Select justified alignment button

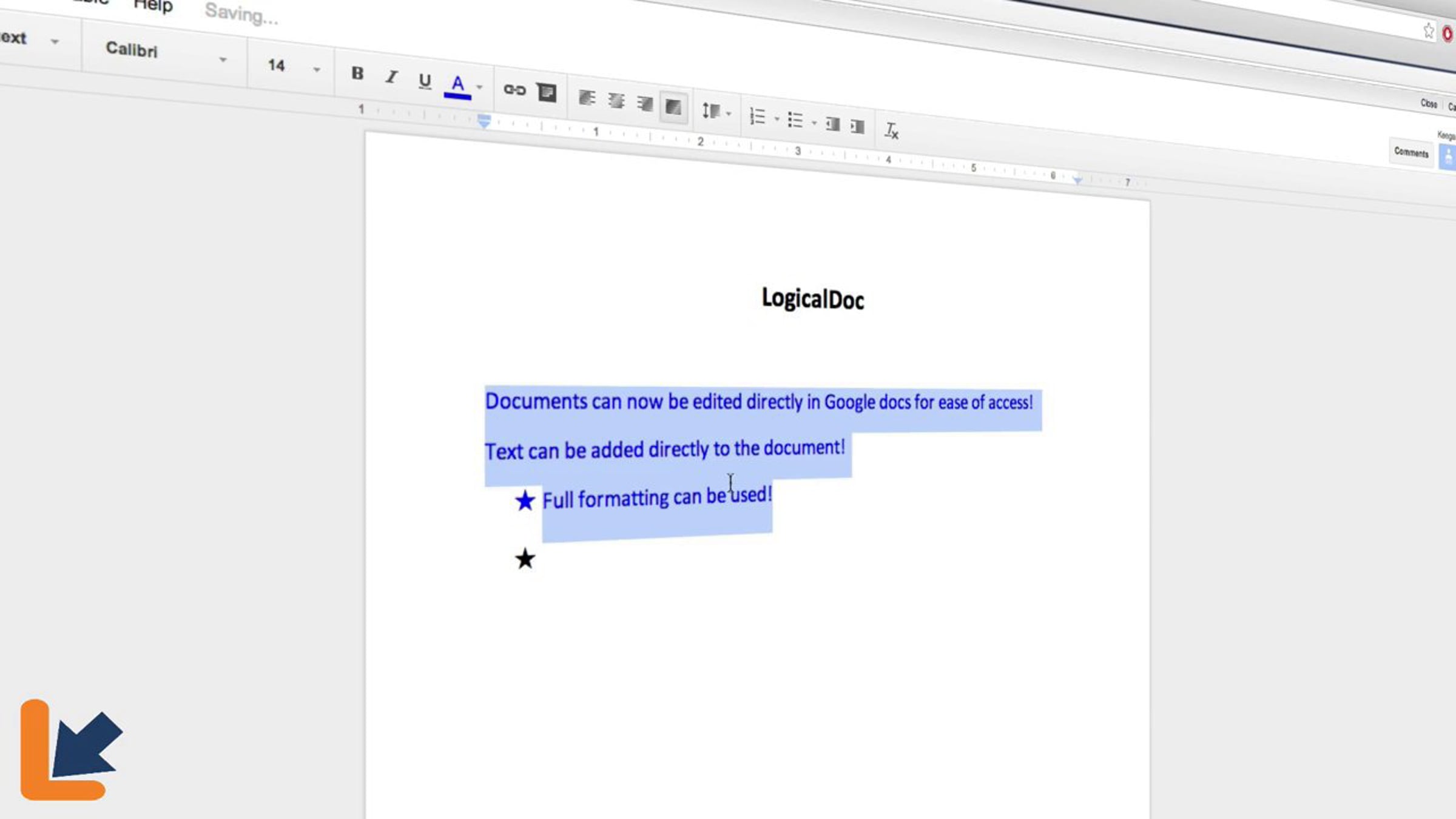tap(673, 107)
